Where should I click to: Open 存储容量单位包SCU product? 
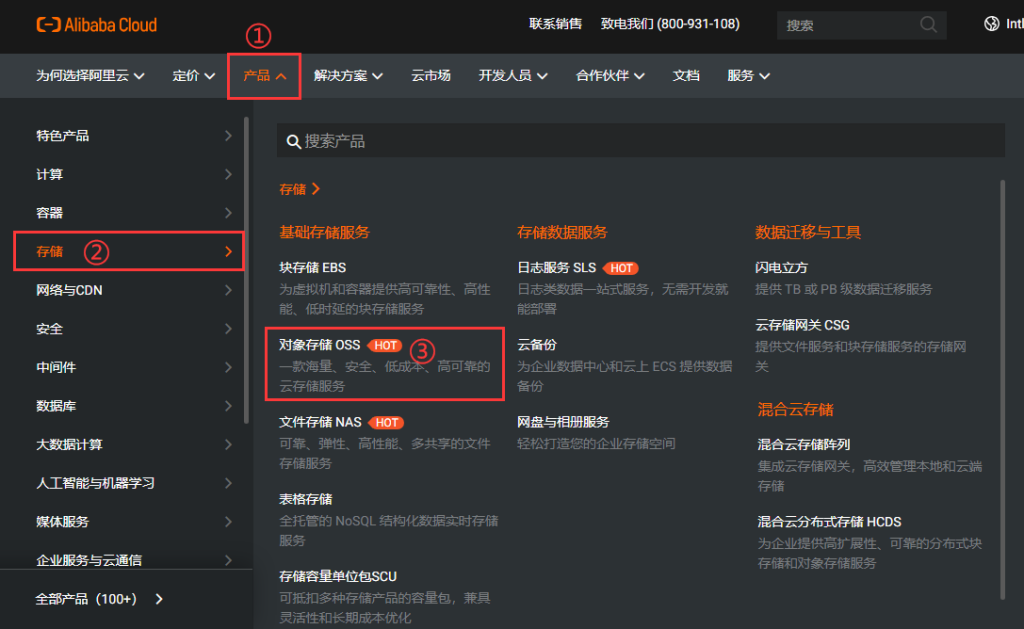click(x=338, y=576)
